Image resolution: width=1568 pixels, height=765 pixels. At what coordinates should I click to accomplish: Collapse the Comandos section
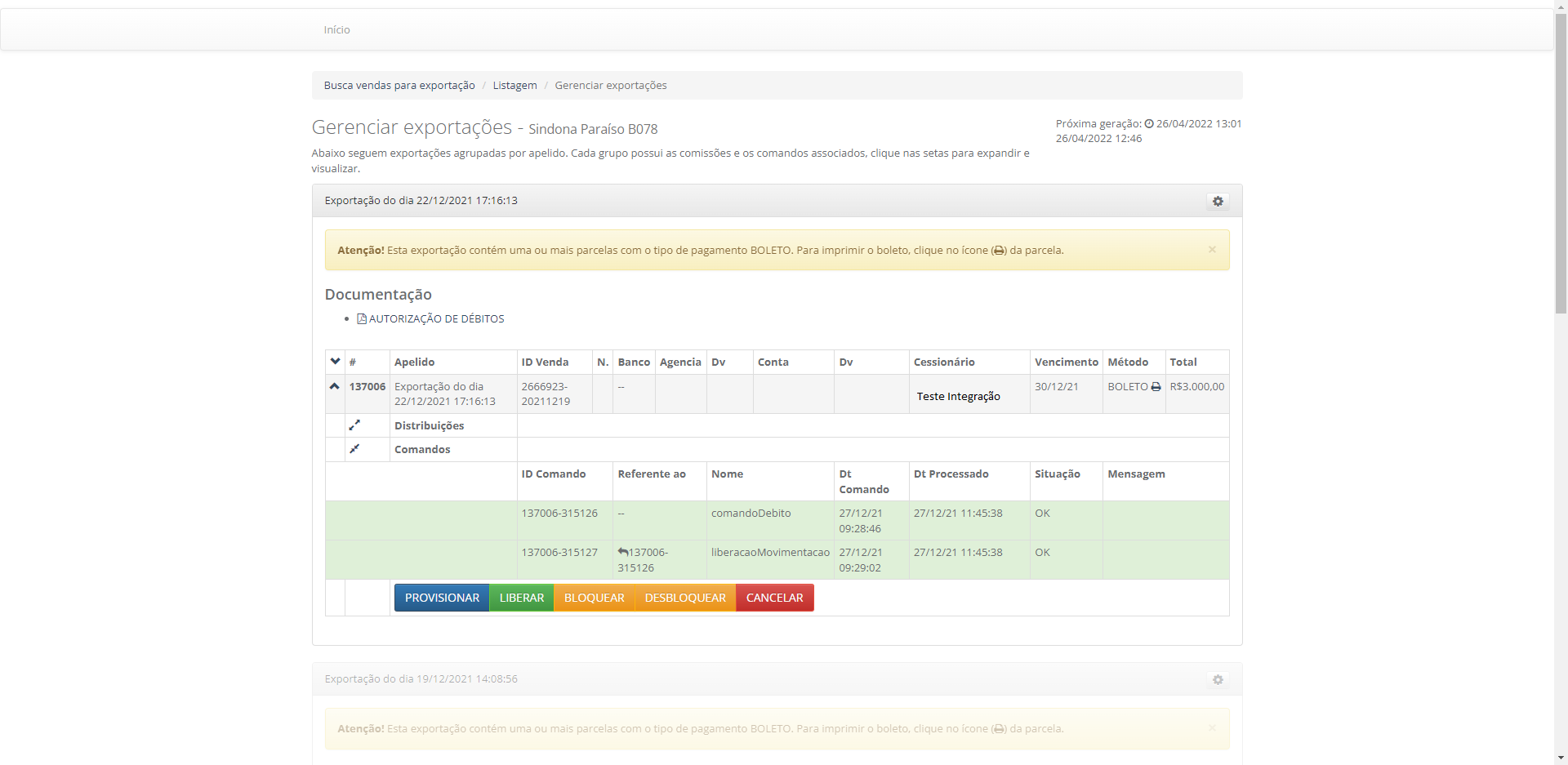tap(354, 449)
